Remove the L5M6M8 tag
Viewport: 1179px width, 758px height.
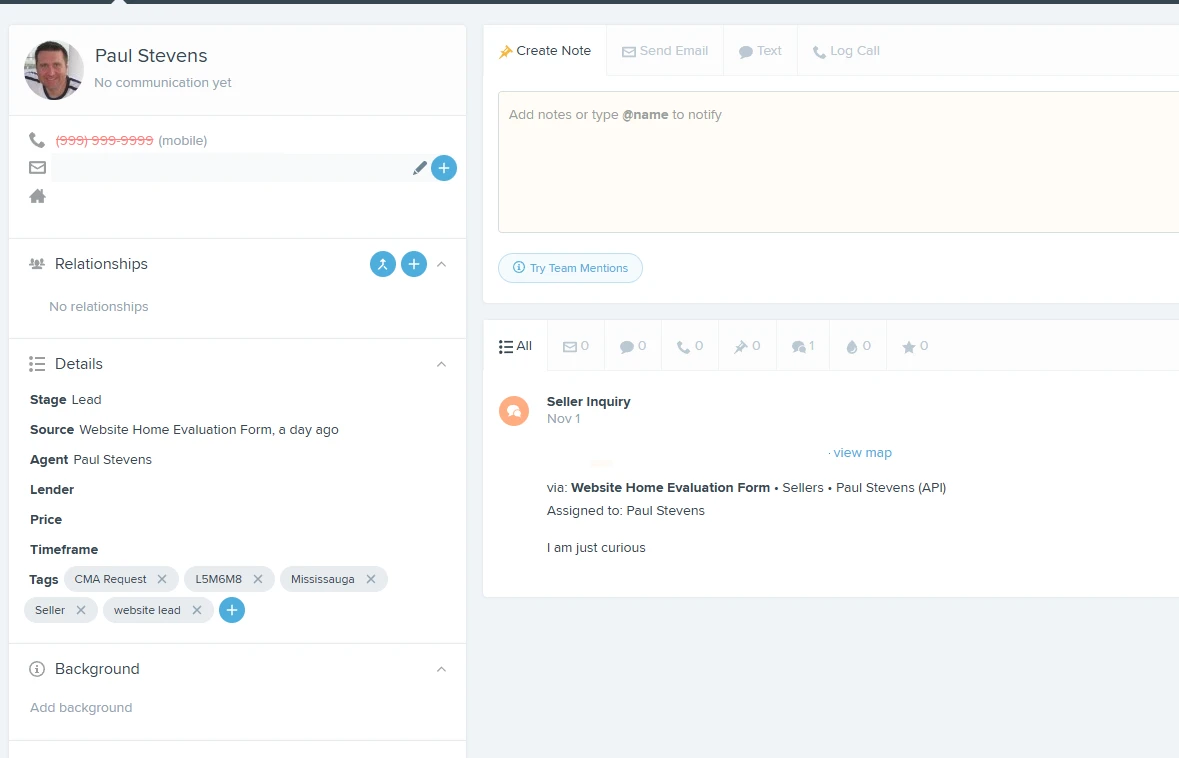coord(258,579)
